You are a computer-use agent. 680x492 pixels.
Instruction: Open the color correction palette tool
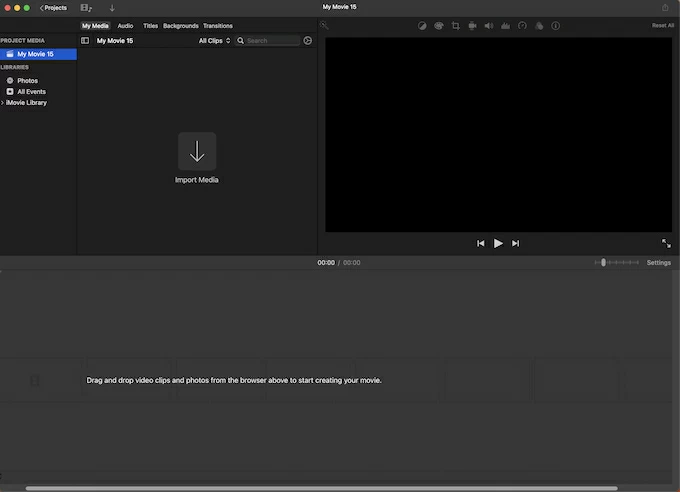click(438, 26)
